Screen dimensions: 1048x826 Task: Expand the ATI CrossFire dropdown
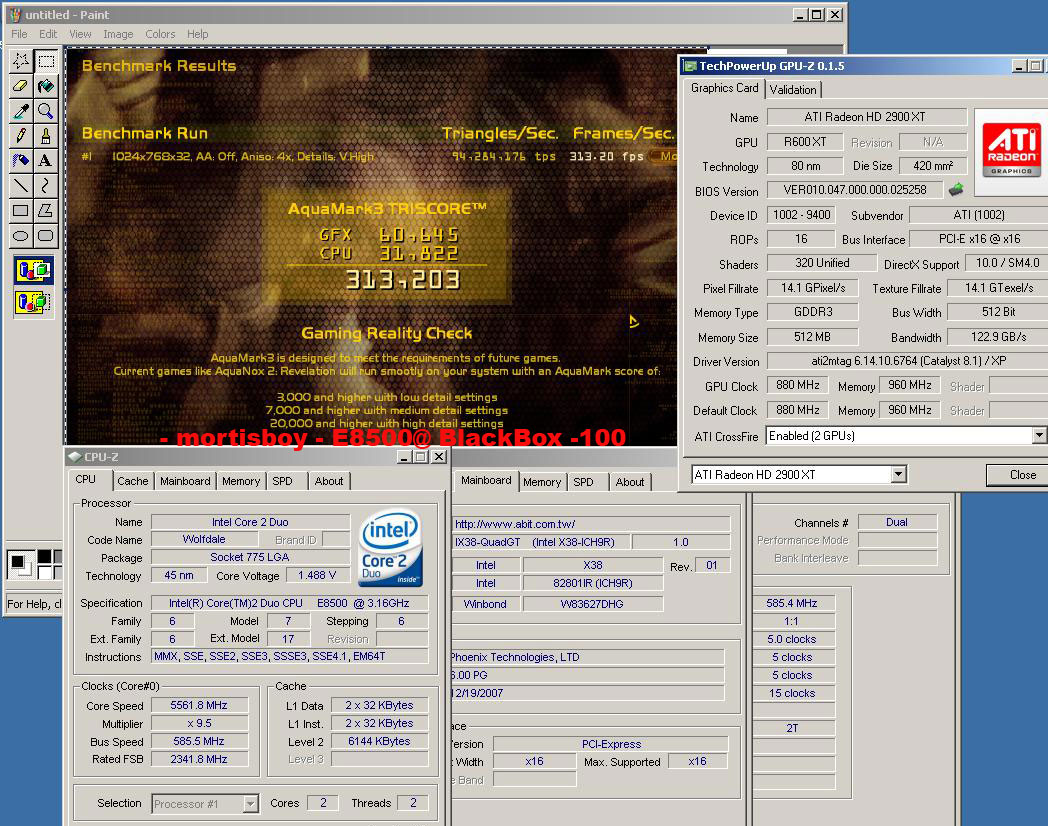(1039, 436)
